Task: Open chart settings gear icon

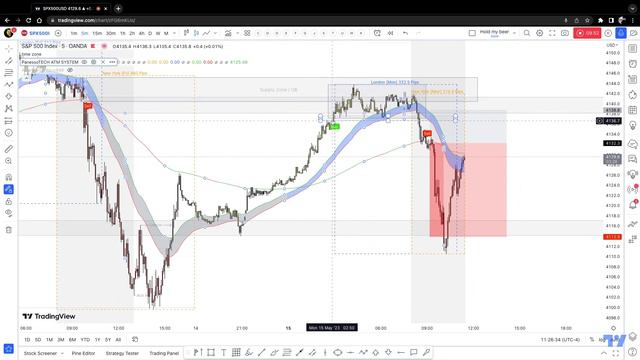Action: (540, 33)
